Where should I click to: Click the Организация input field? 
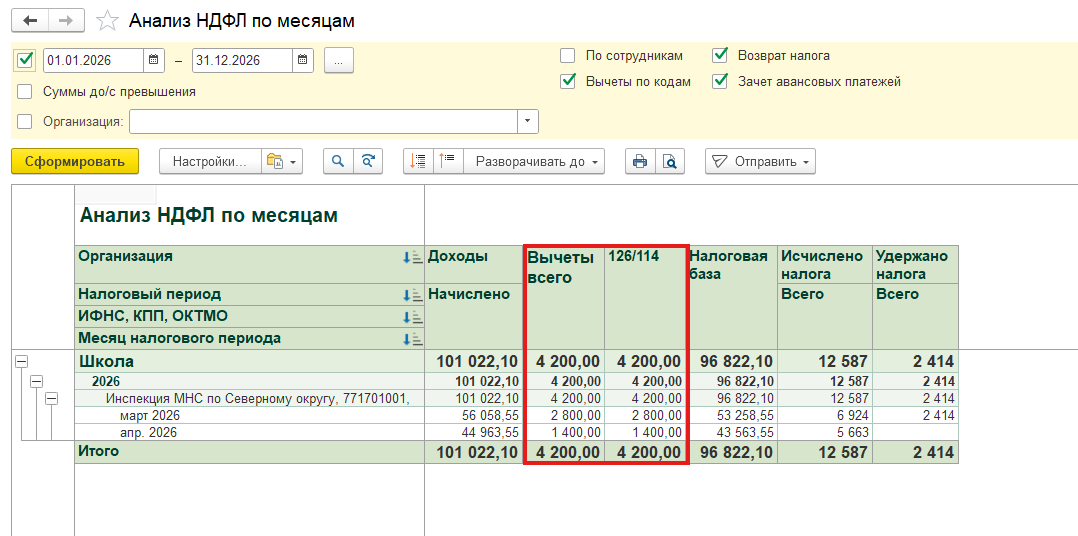coord(324,122)
